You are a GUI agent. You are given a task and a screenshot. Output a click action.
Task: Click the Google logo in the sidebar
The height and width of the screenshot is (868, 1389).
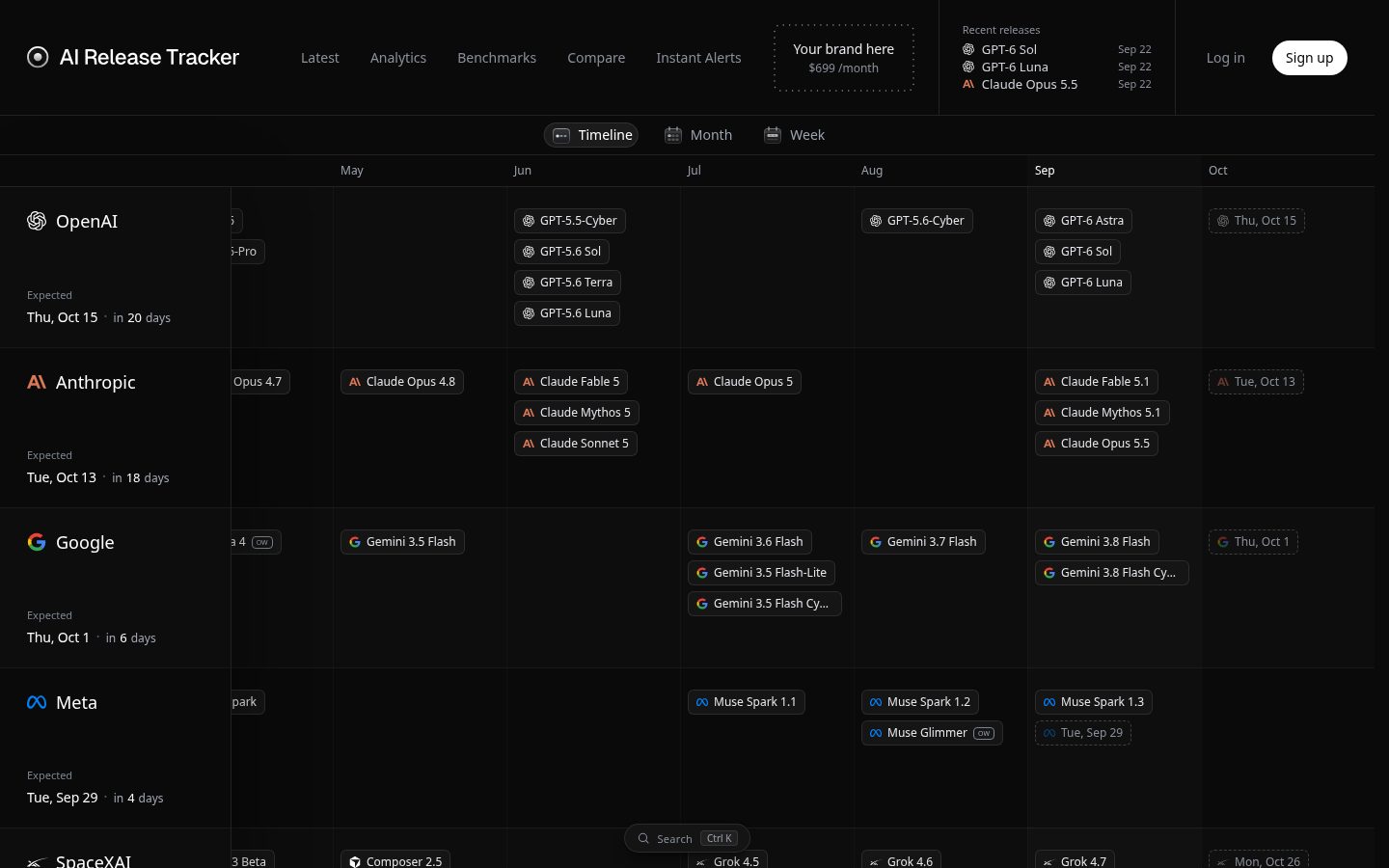click(x=37, y=542)
